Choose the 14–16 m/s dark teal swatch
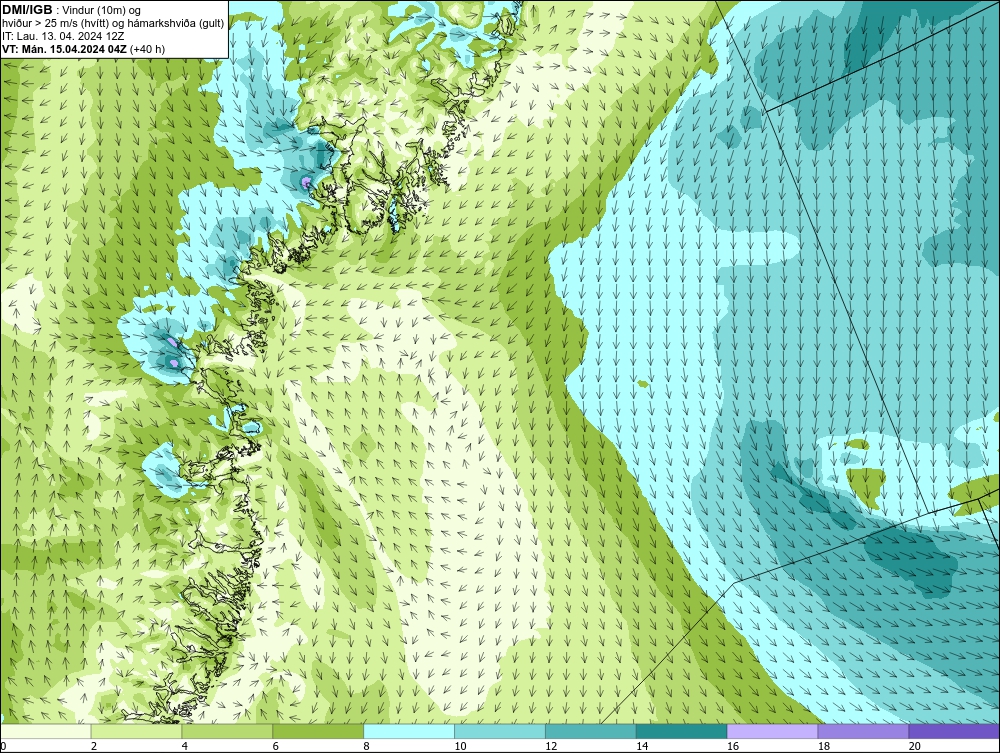The width and height of the screenshot is (1000, 753). 681,731
